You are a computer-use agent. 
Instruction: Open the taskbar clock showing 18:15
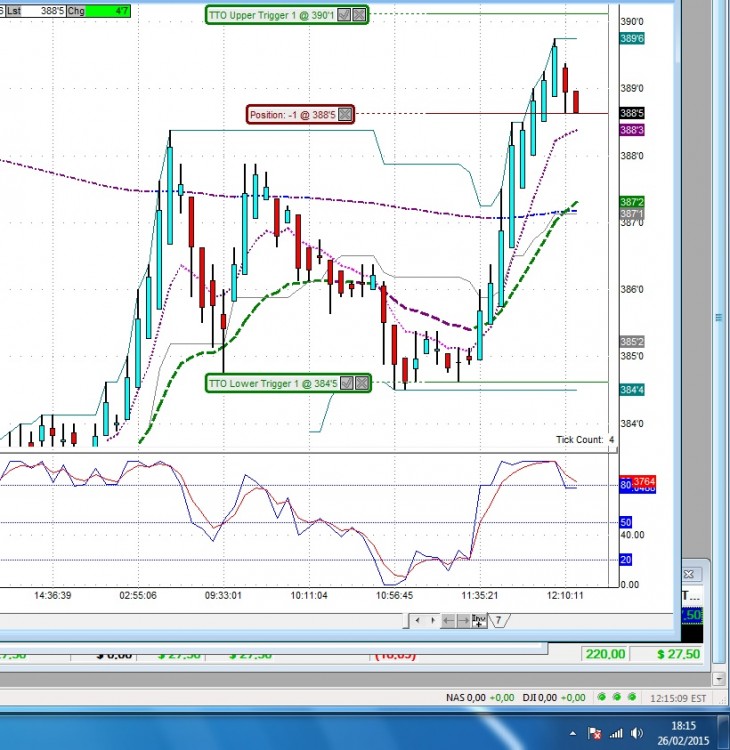coord(683,733)
